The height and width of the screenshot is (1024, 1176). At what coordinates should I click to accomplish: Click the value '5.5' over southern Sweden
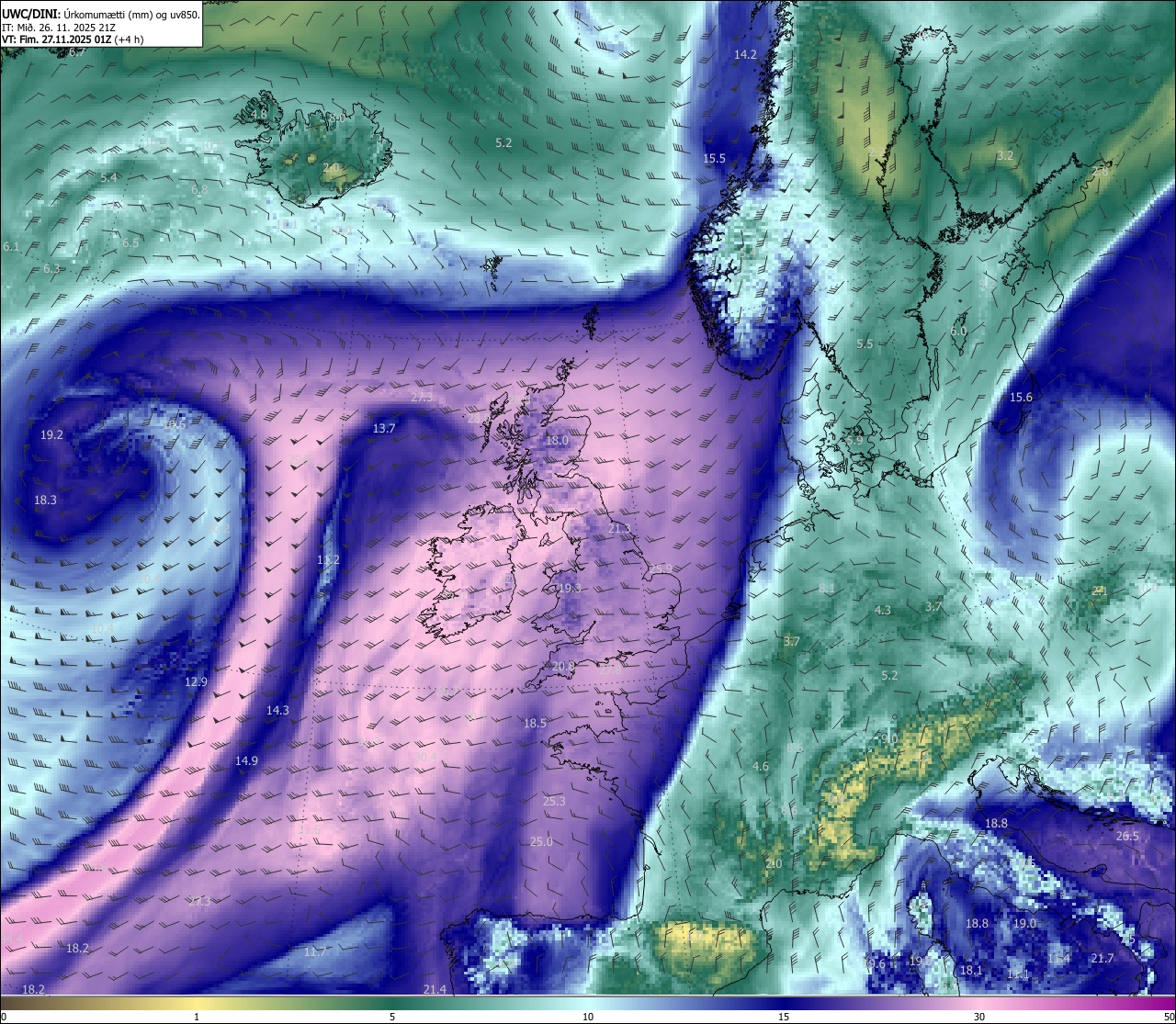pos(865,343)
